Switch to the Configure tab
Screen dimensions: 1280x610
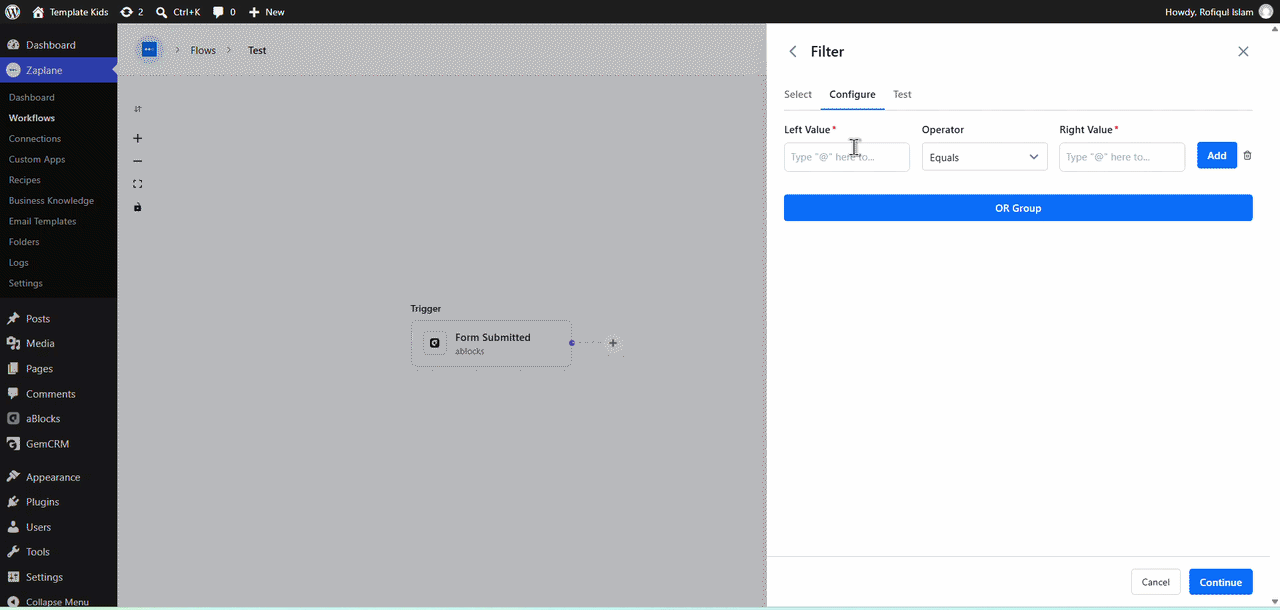852,94
